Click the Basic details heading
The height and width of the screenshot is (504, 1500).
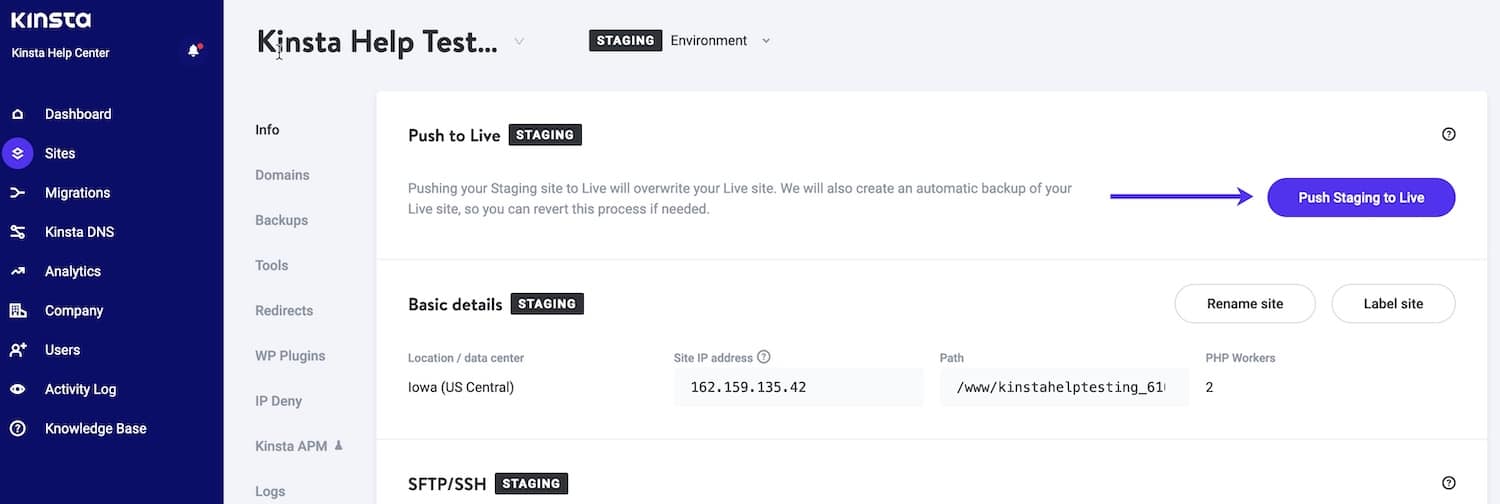pyautogui.click(x=455, y=304)
